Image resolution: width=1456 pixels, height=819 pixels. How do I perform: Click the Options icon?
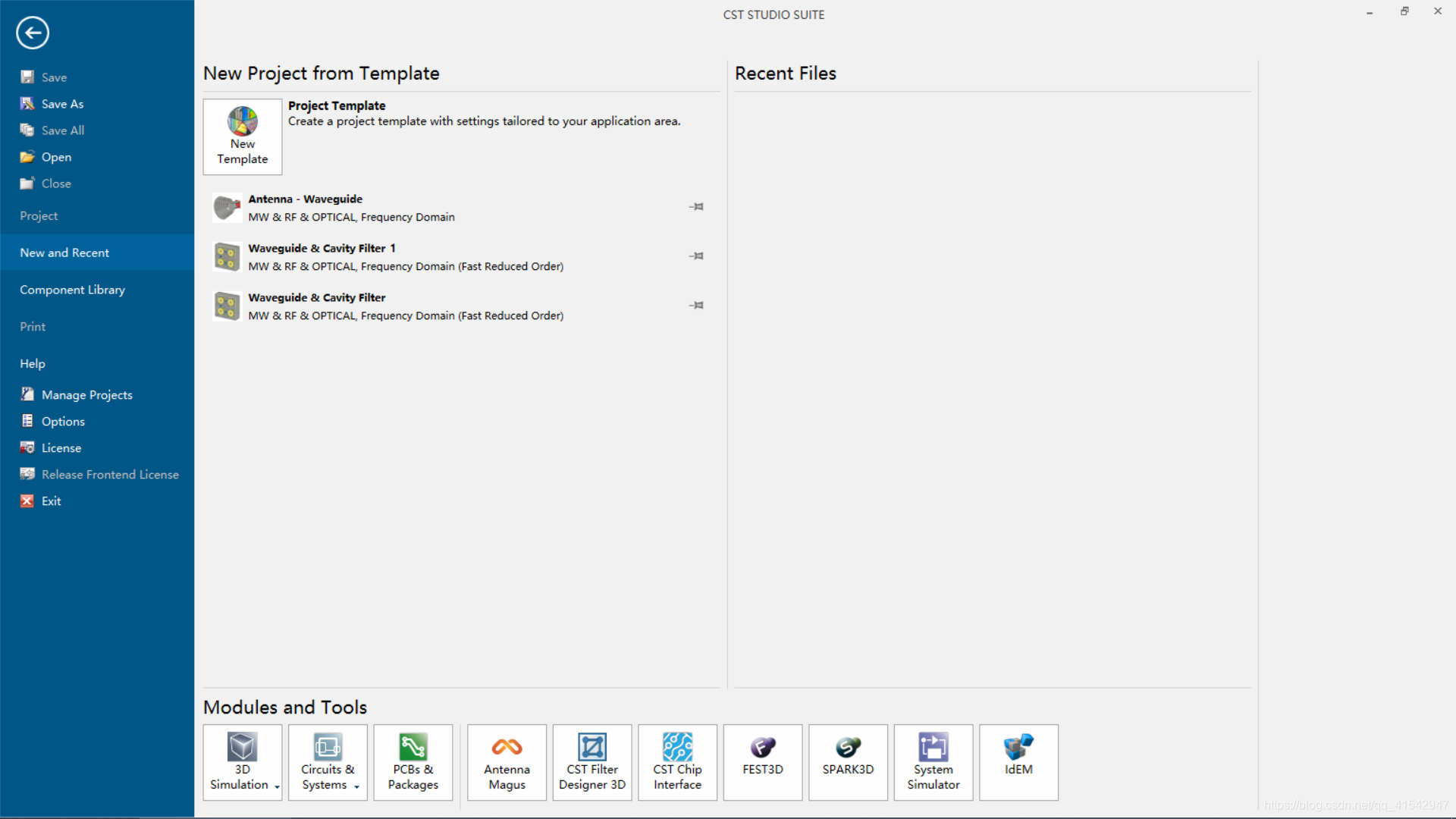point(27,421)
